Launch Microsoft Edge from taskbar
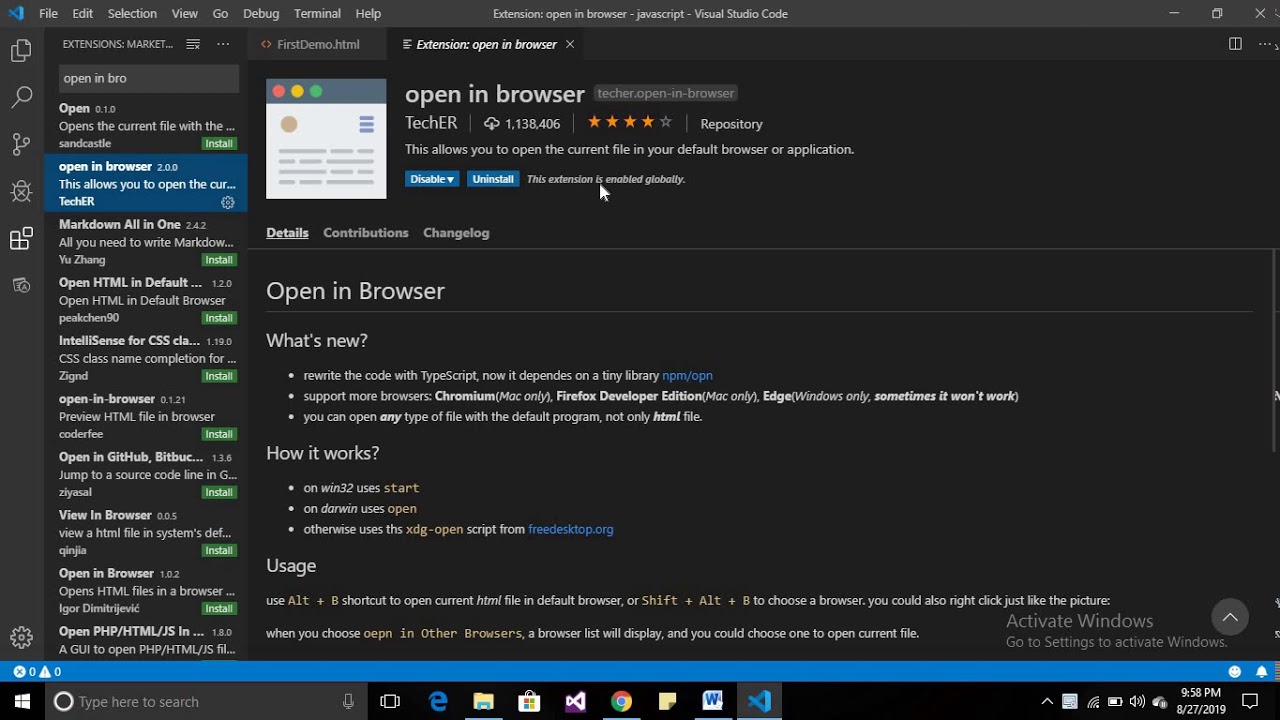This screenshot has height=720, width=1280. 438,701
